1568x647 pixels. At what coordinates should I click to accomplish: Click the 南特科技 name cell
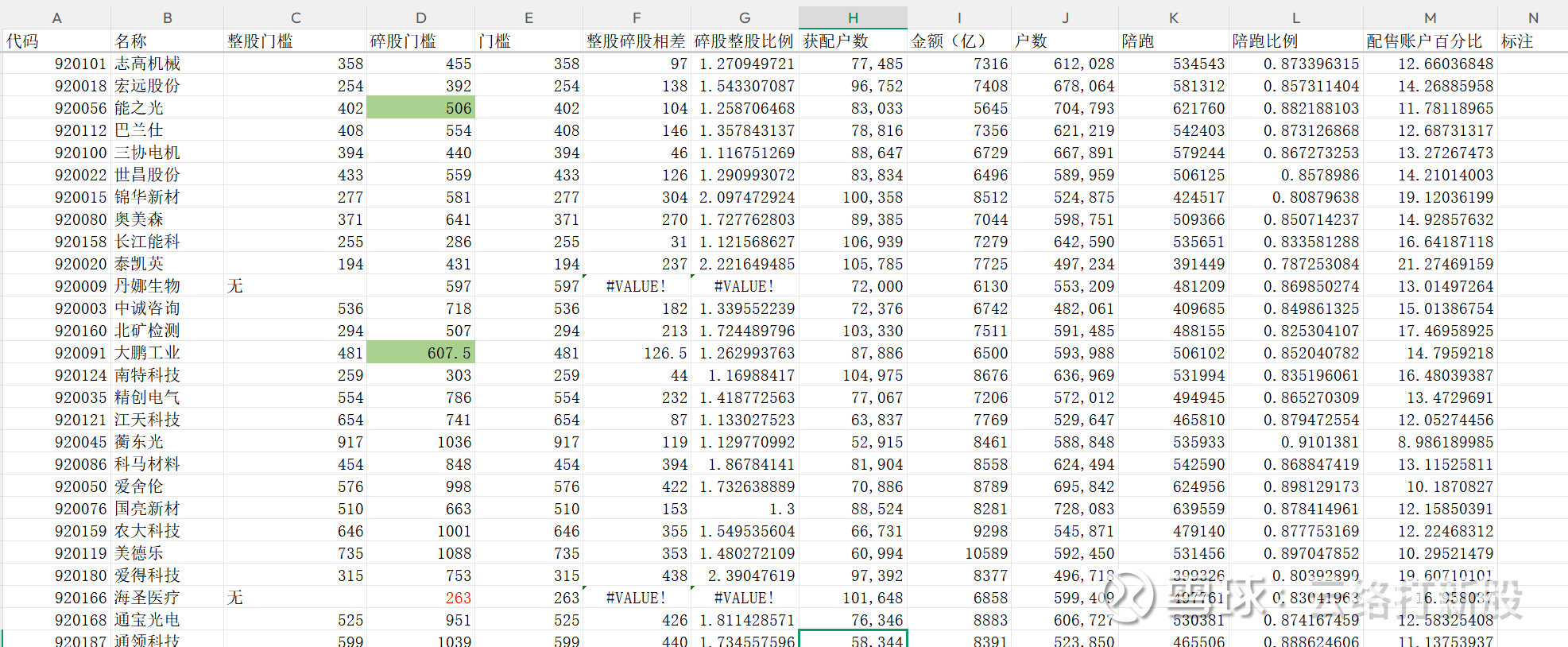tap(167, 375)
